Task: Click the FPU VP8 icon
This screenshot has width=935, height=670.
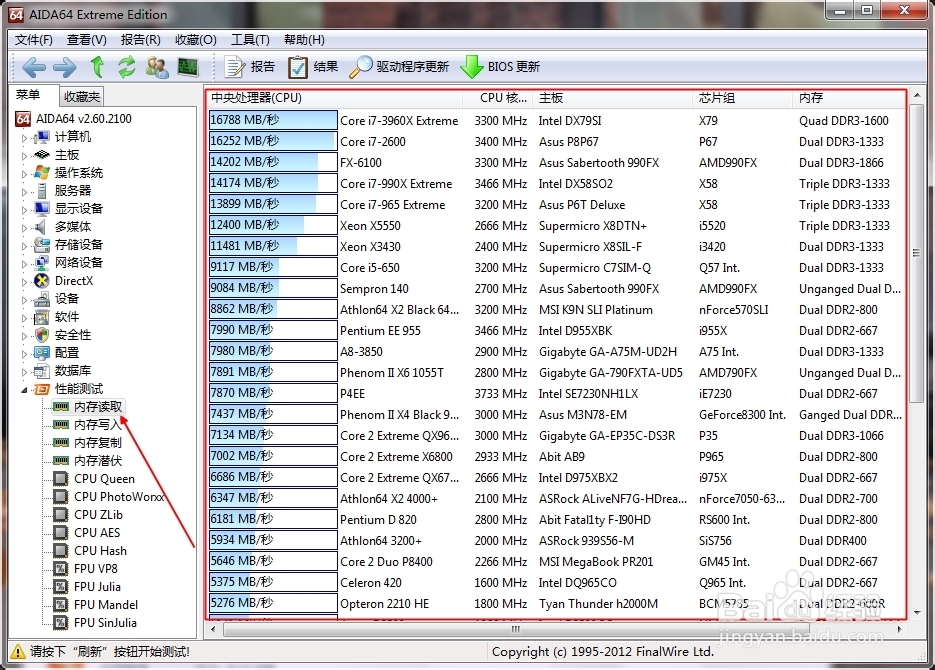Action: (x=61, y=569)
